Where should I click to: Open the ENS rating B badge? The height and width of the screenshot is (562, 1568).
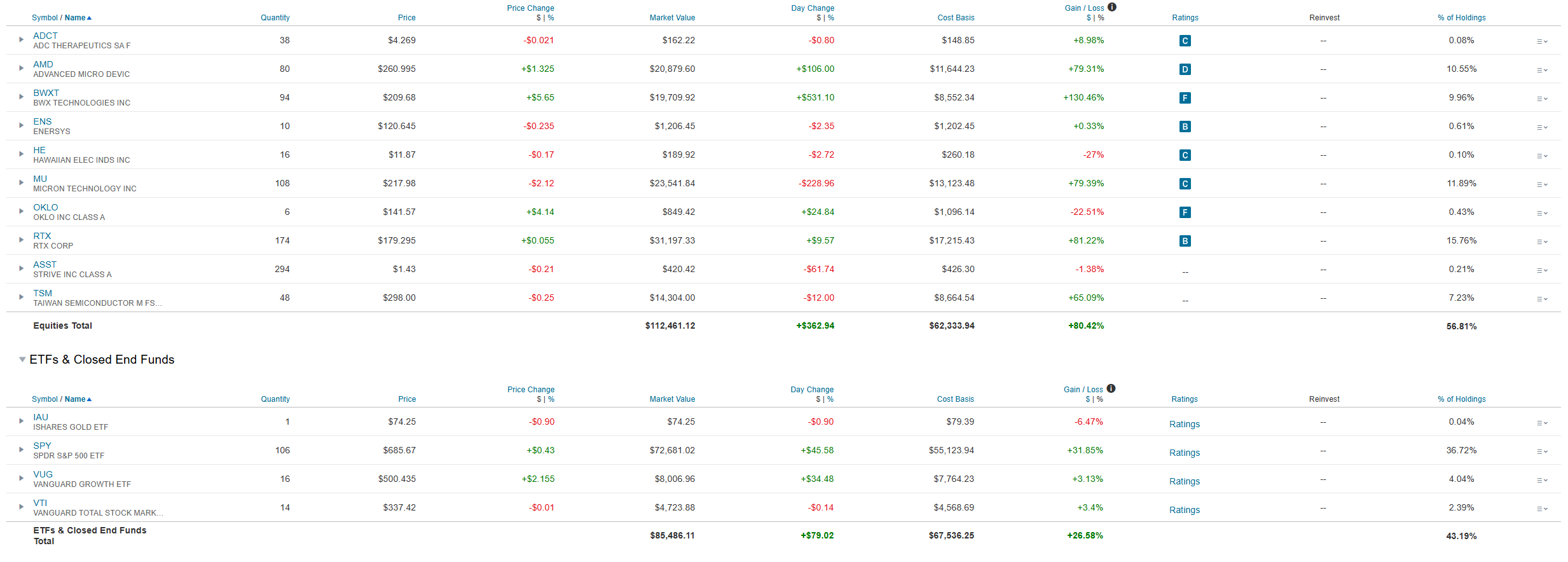point(1185,127)
